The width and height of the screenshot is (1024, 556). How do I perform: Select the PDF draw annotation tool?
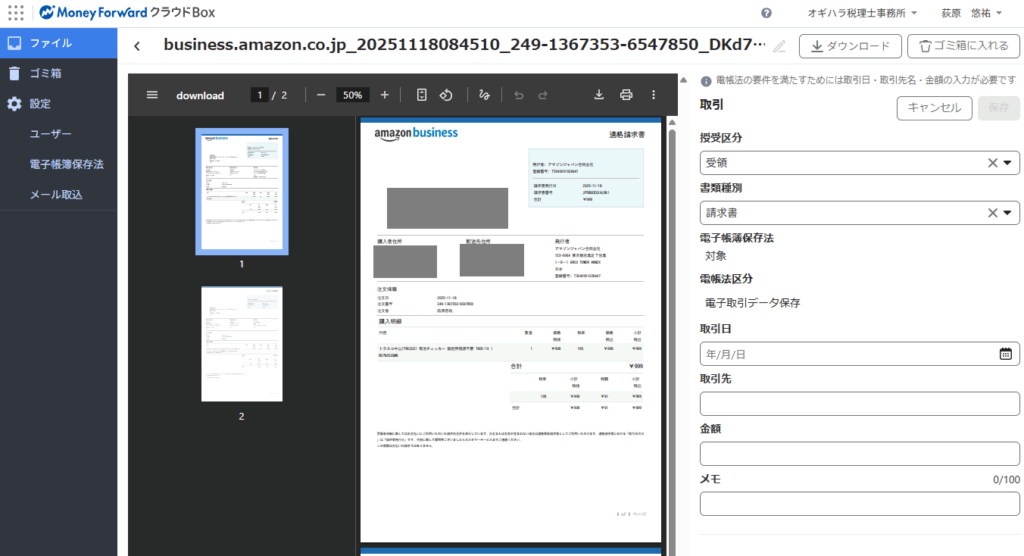485,95
